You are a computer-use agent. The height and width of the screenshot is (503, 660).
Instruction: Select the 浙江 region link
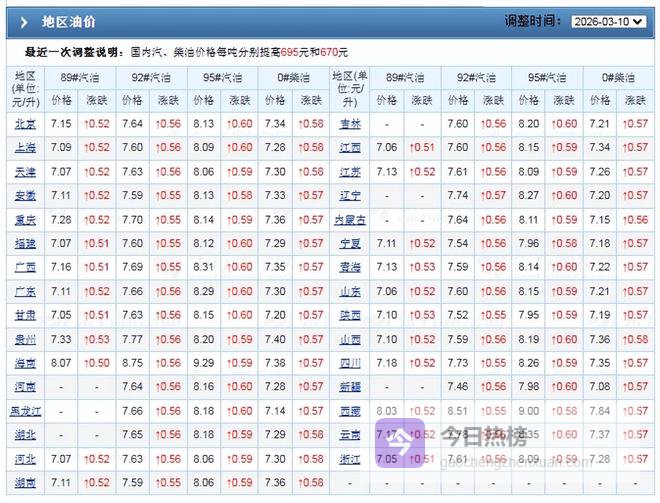pos(350,459)
